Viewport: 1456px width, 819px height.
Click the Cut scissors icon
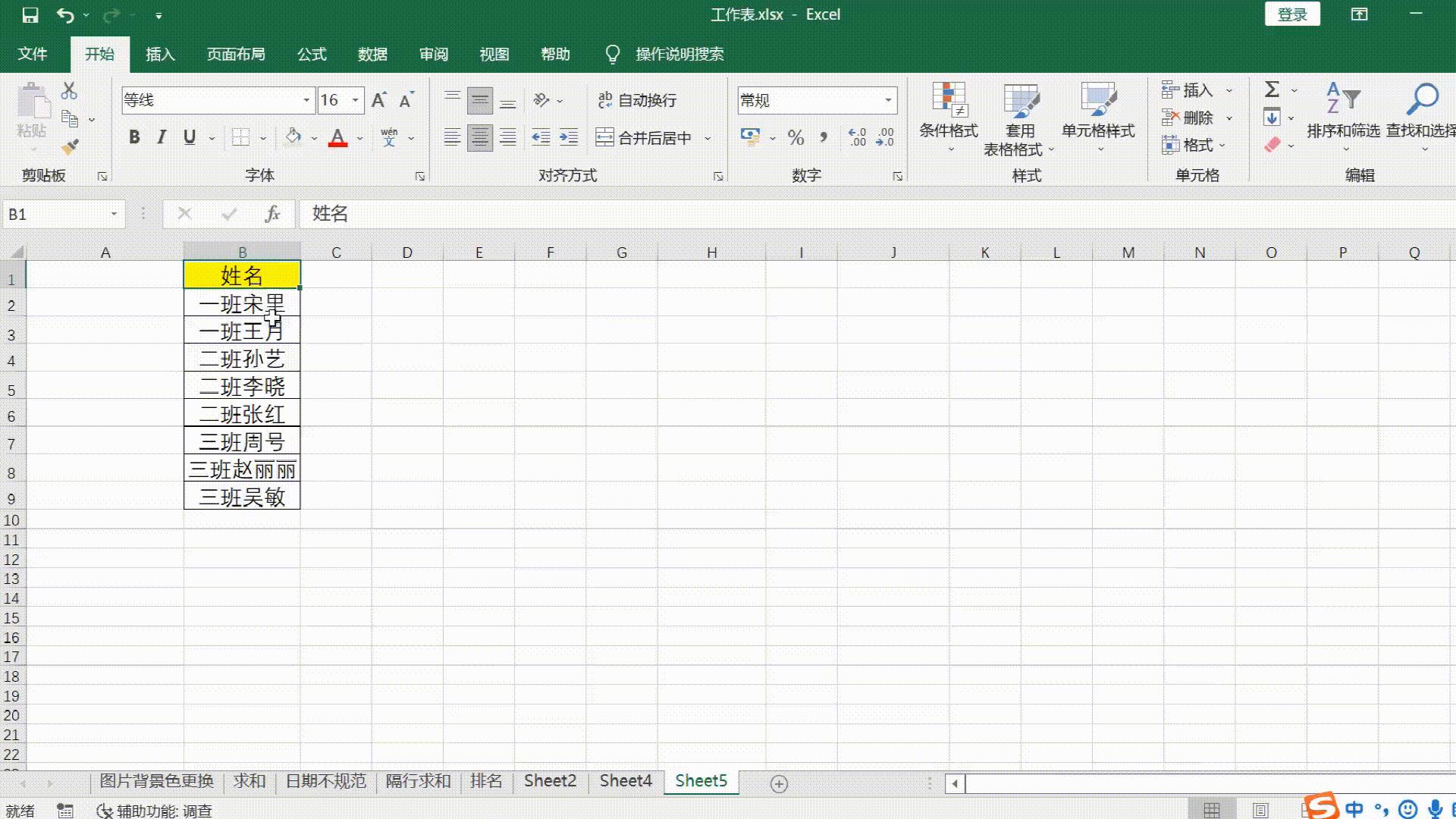point(69,91)
